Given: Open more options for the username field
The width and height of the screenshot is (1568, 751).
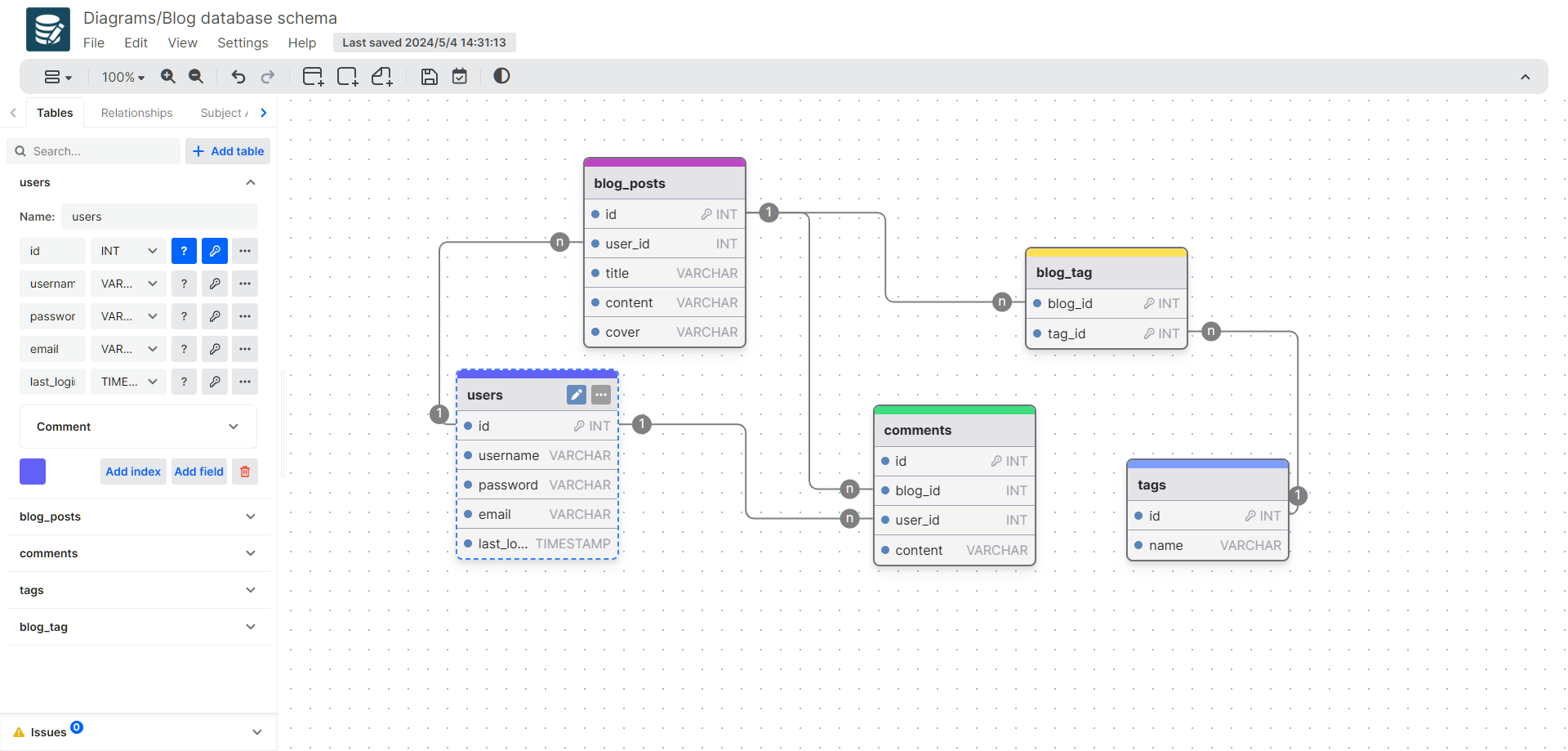Looking at the screenshot, I should click(x=245, y=284).
